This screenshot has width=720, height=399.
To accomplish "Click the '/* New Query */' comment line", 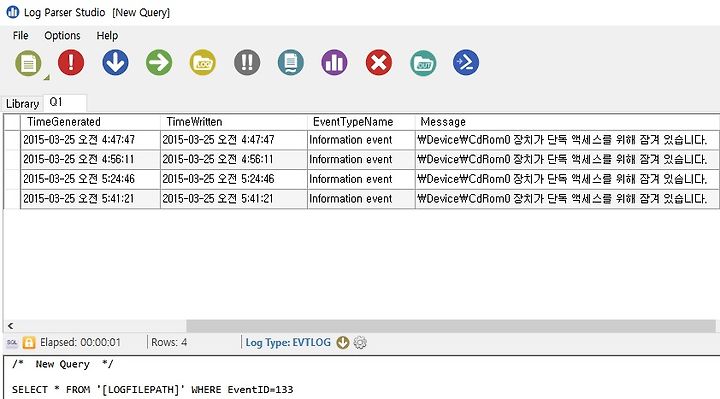I will (x=62, y=364).
